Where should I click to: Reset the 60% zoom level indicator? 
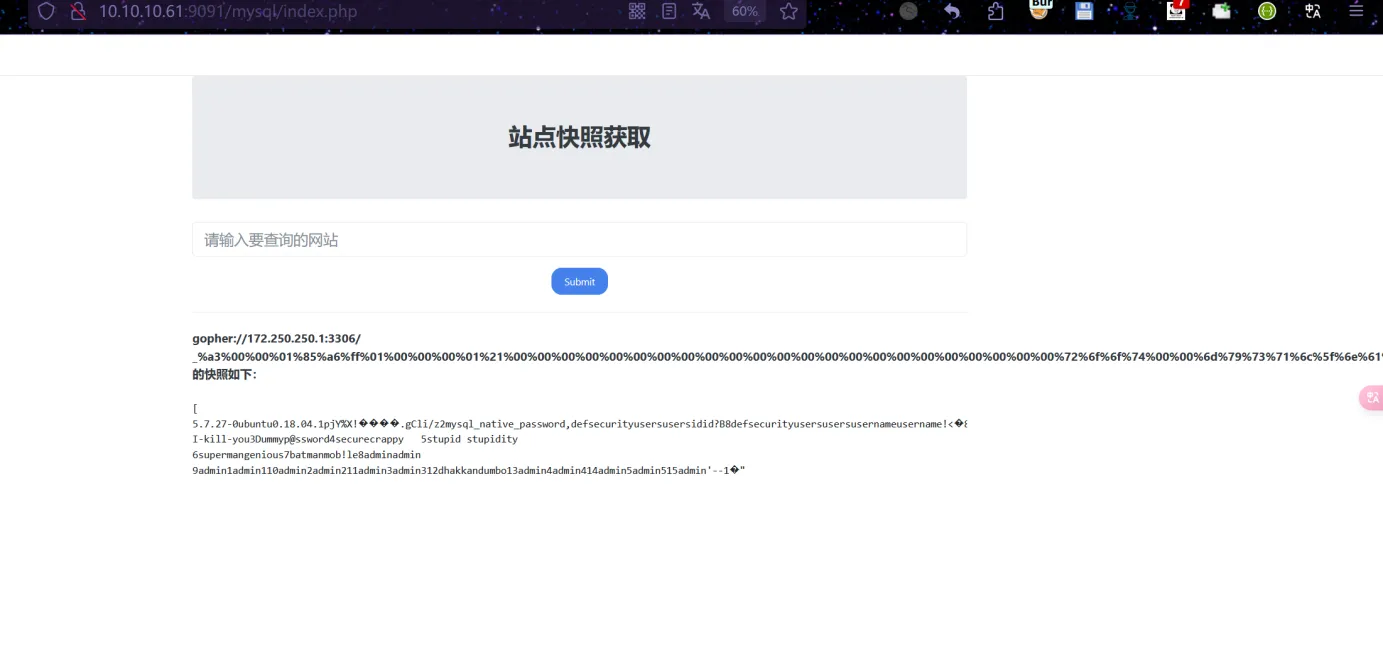[x=744, y=11]
